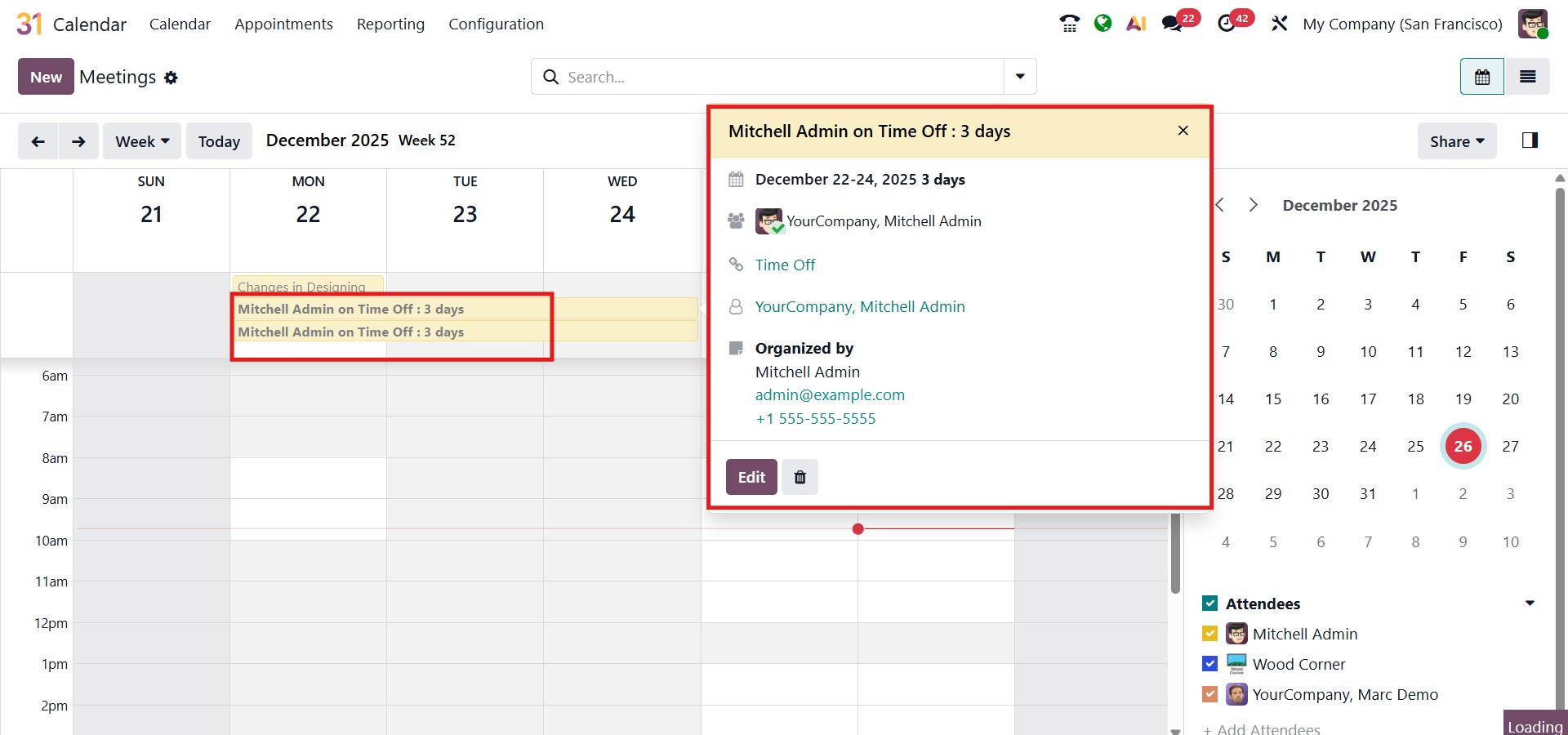Open the VoIP phone icon

click(x=1069, y=24)
